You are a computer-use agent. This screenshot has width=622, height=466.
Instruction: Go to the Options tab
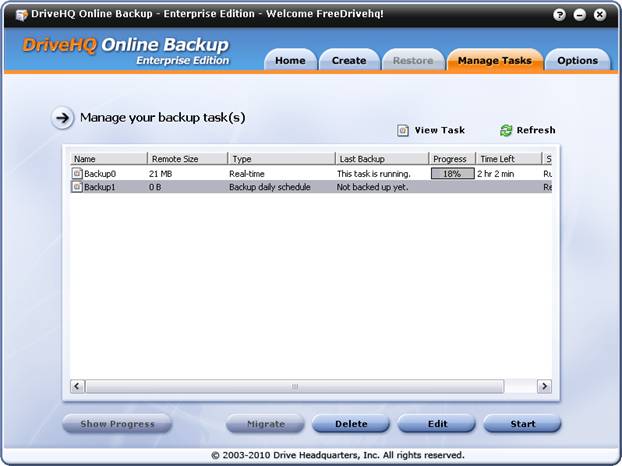tap(577, 61)
